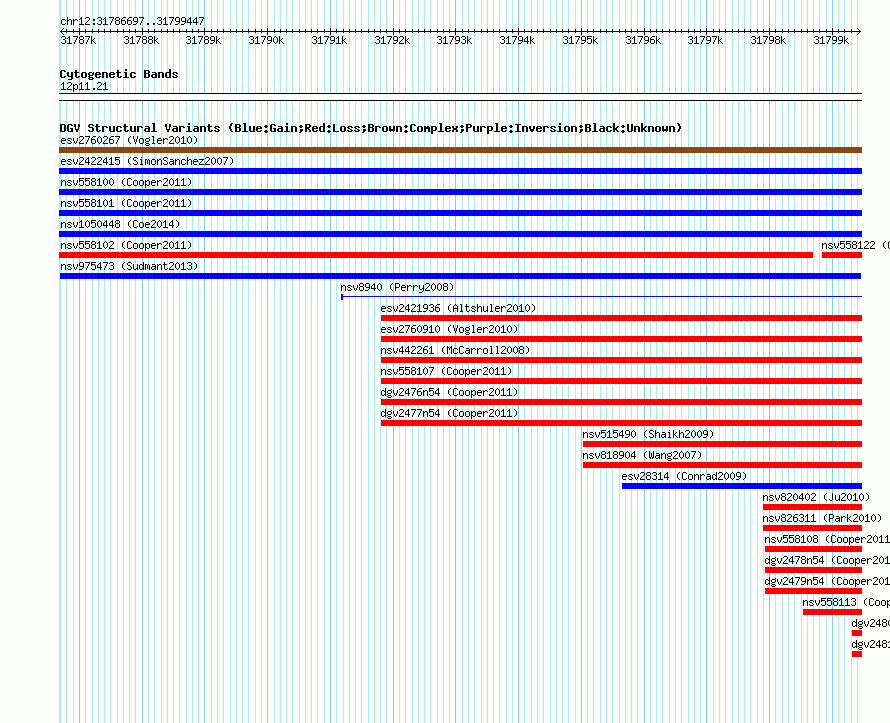Click the nsv820402 (Ju2010) label
The width and height of the screenshot is (890, 723).
[x=816, y=497]
